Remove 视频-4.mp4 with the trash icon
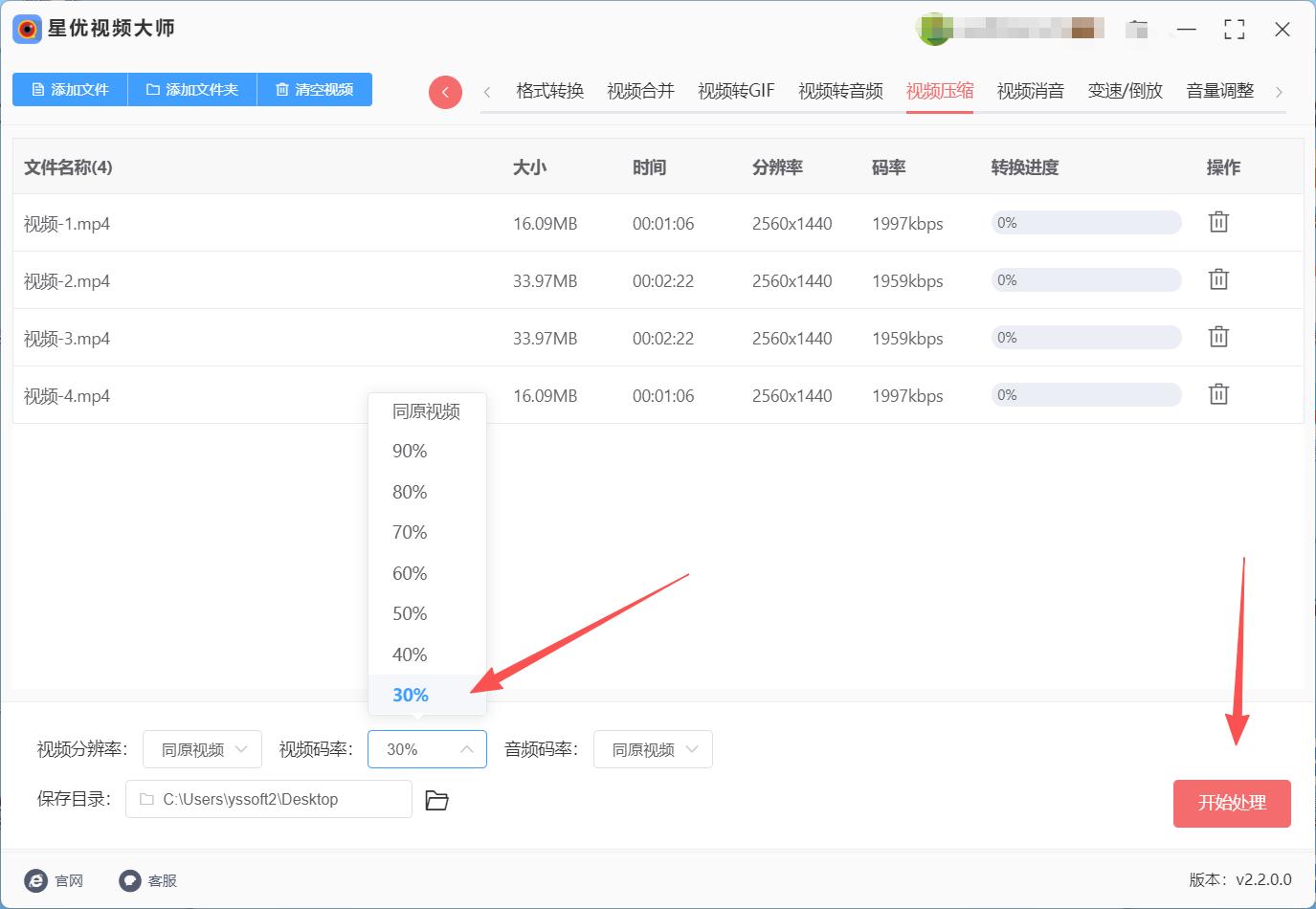 click(x=1217, y=394)
